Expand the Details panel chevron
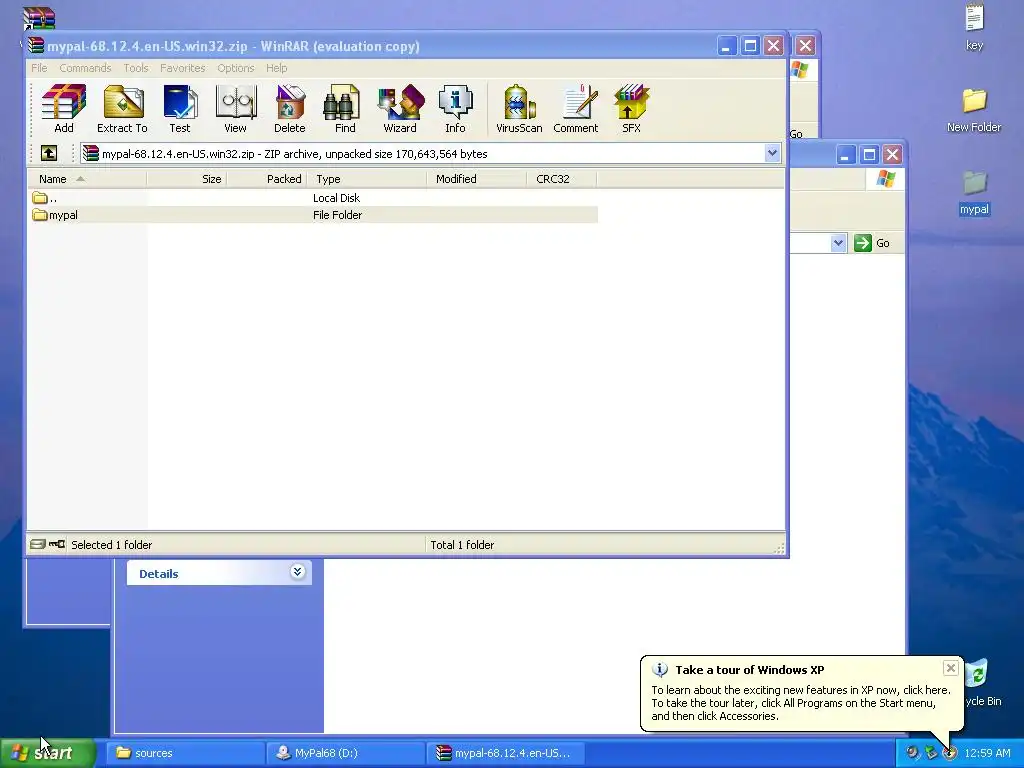1024x768 pixels. pyautogui.click(x=297, y=572)
